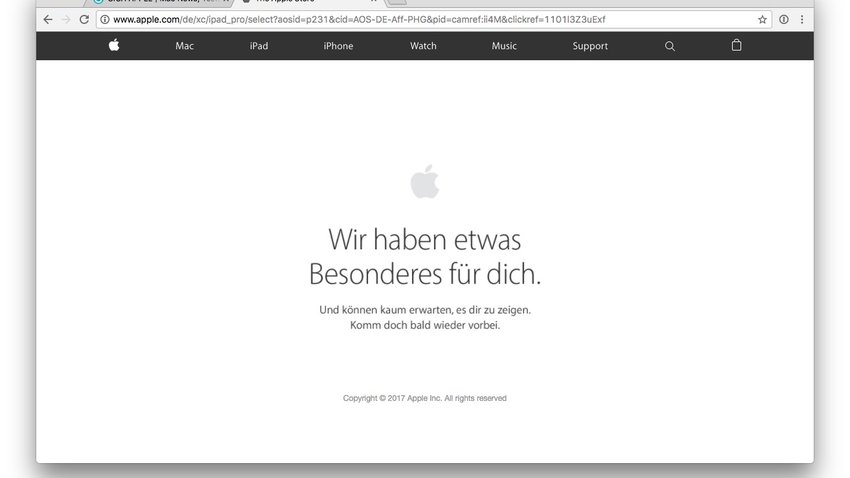Click the extension icon beside the bookmark star
Viewport: 850px width, 478px height.
click(x=784, y=20)
